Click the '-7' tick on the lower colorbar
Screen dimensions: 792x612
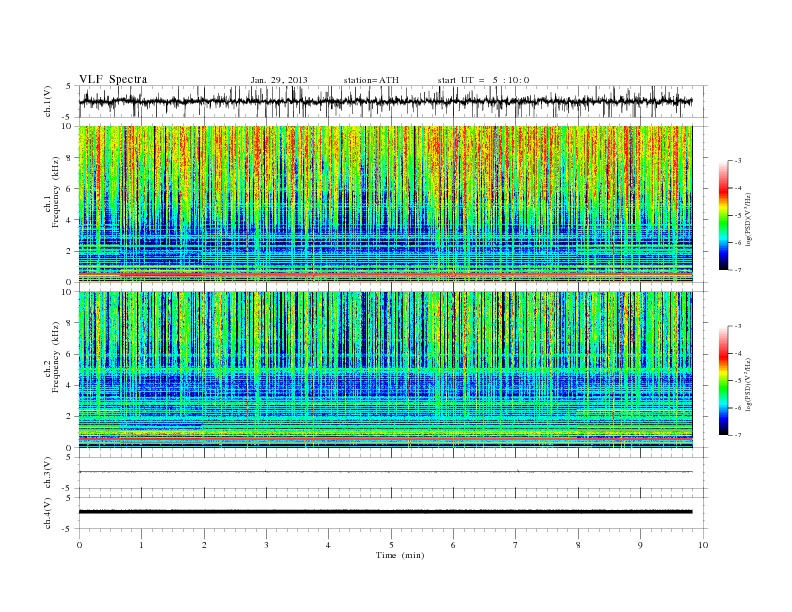[x=738, y=435]
